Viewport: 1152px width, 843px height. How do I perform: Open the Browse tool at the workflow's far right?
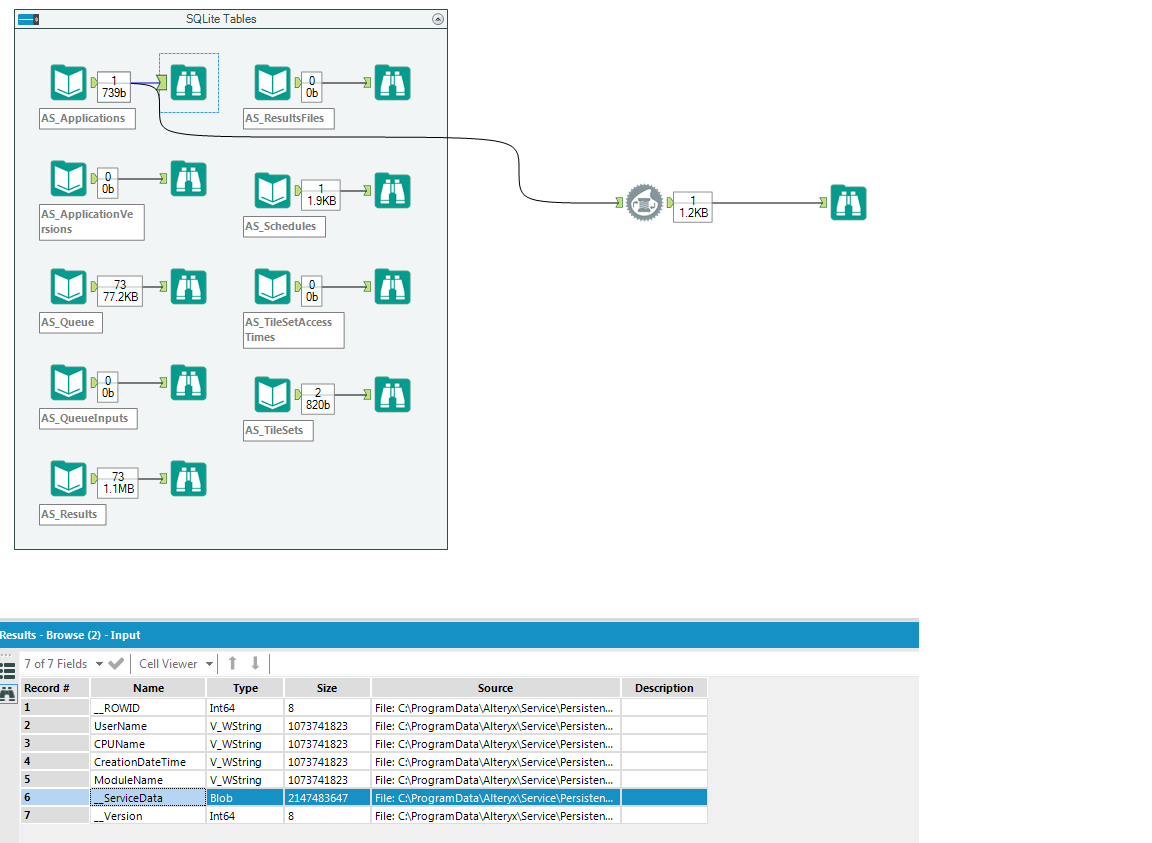848,201
